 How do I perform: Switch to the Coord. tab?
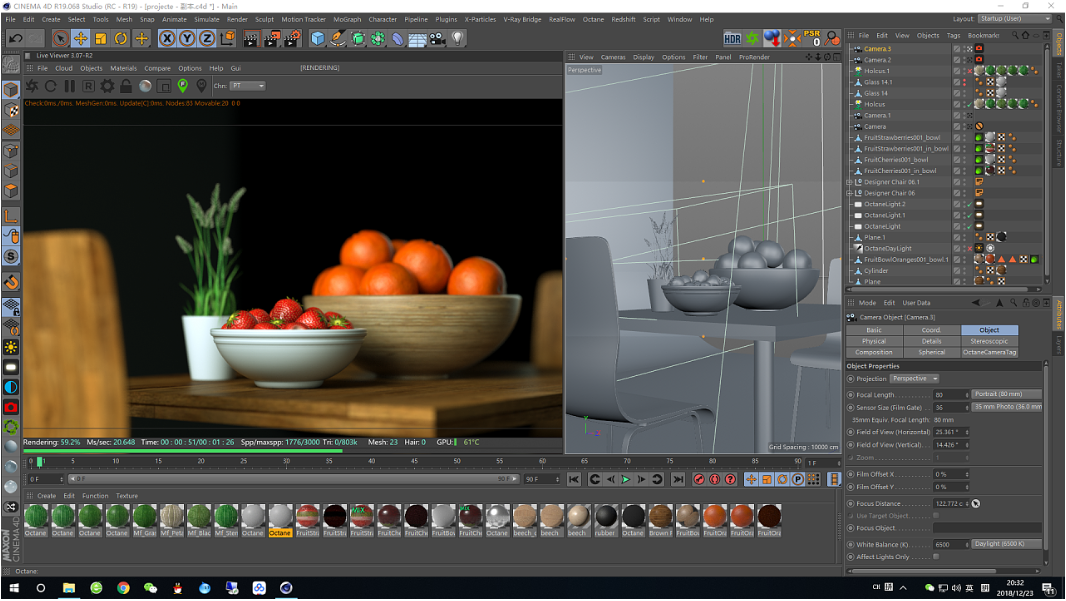(931, 330)
